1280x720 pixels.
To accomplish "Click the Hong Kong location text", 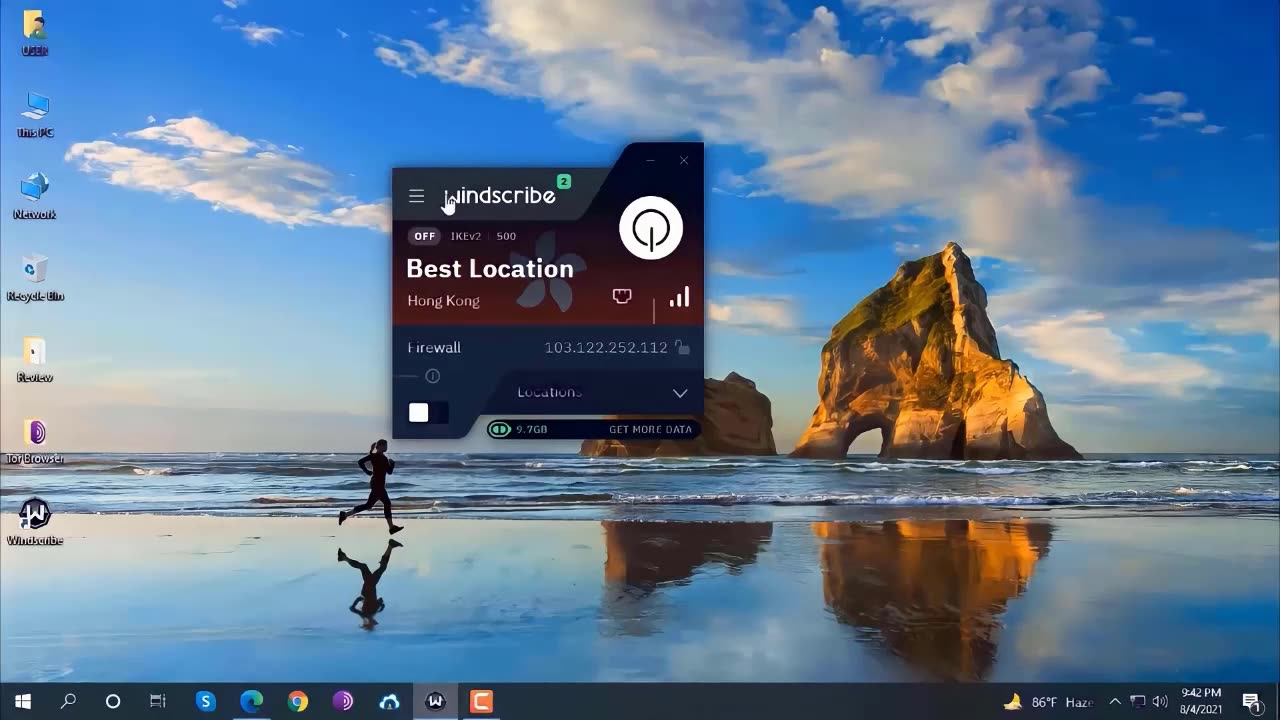I will pos(443,300).
